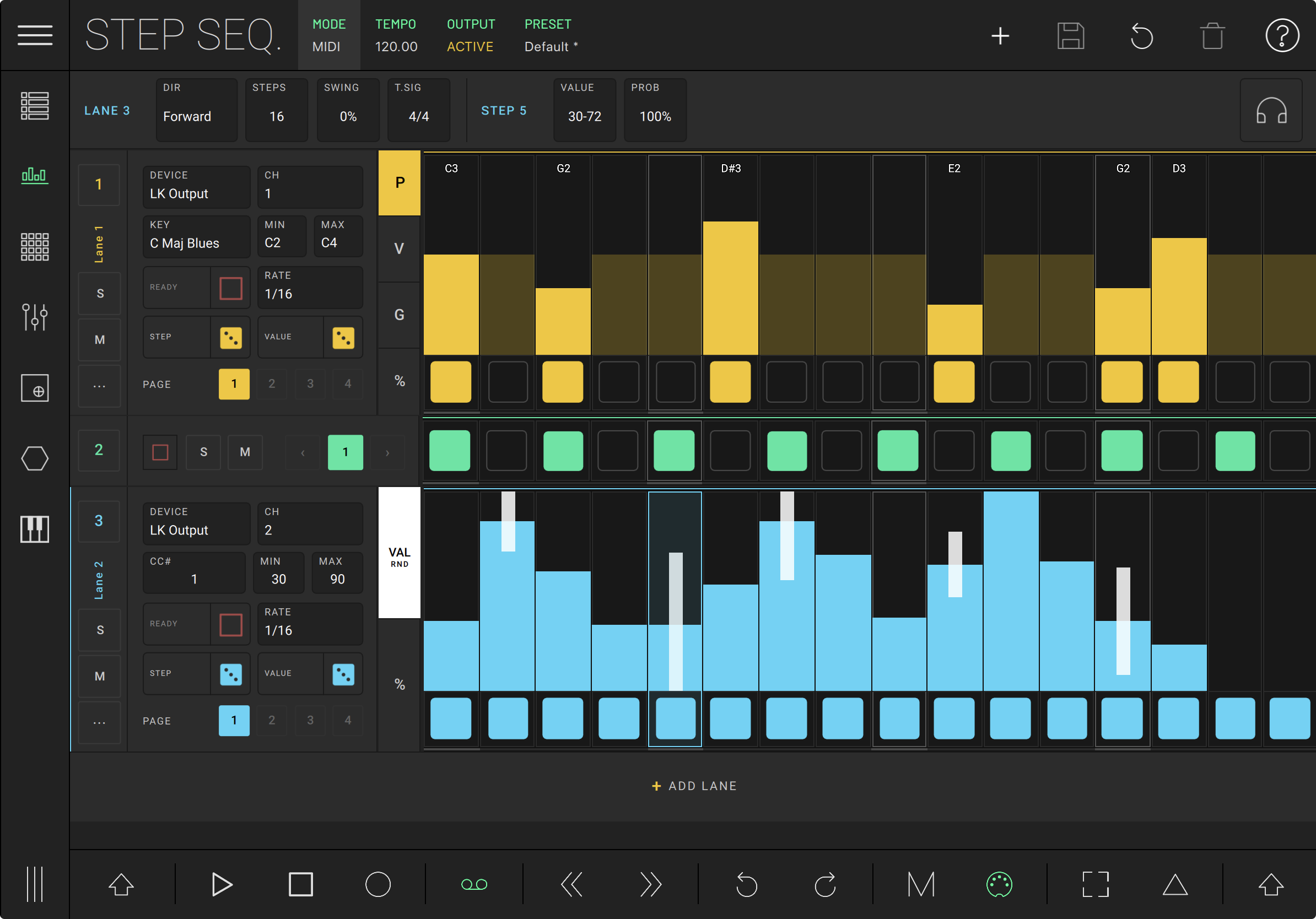The width and height of the screenshot is (1316, 919).
Task: Open the hexagon chorder sidebar icon
Action: pyautogui.click(x=34, y=458)
